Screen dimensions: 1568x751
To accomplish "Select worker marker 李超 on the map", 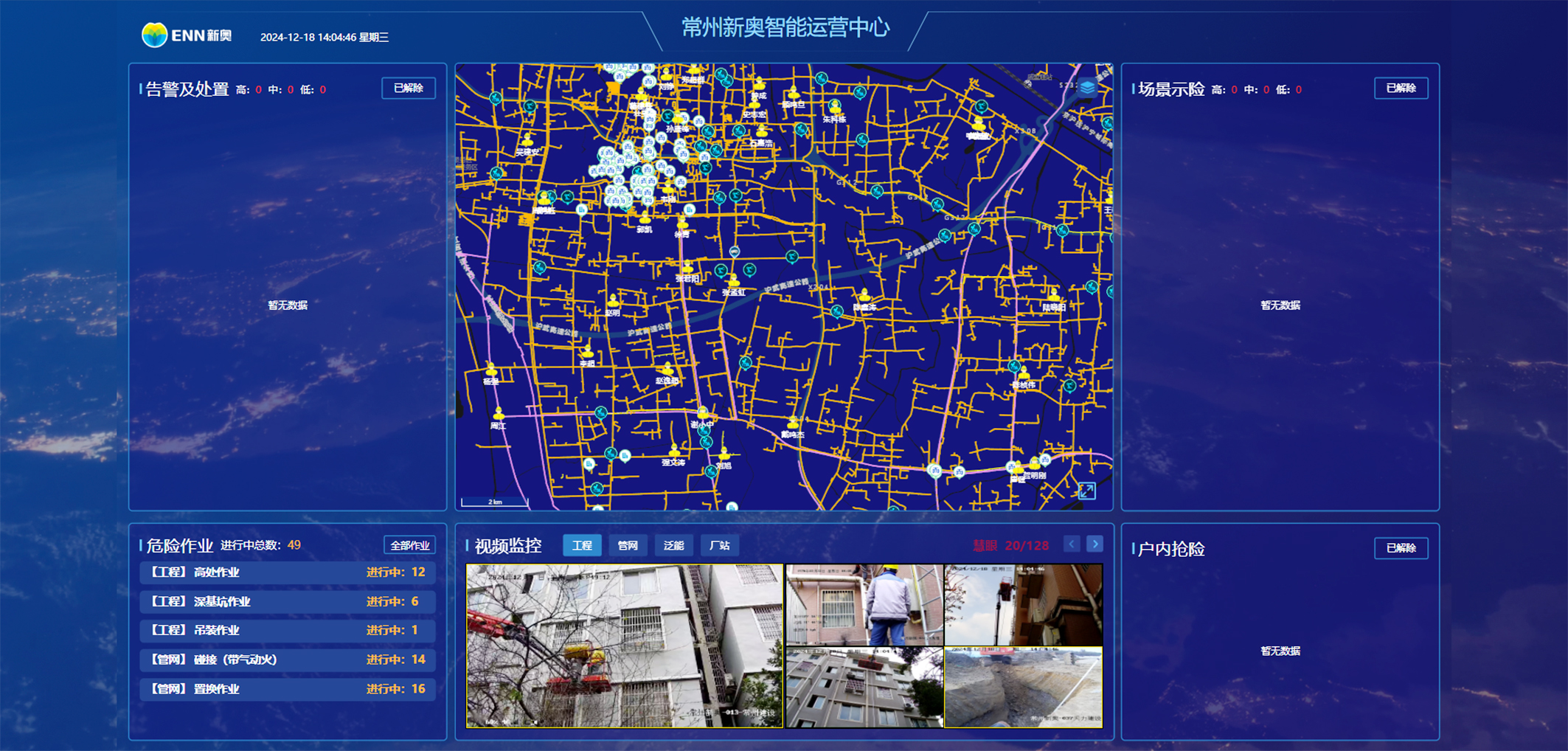I will (x=587, y=353).
